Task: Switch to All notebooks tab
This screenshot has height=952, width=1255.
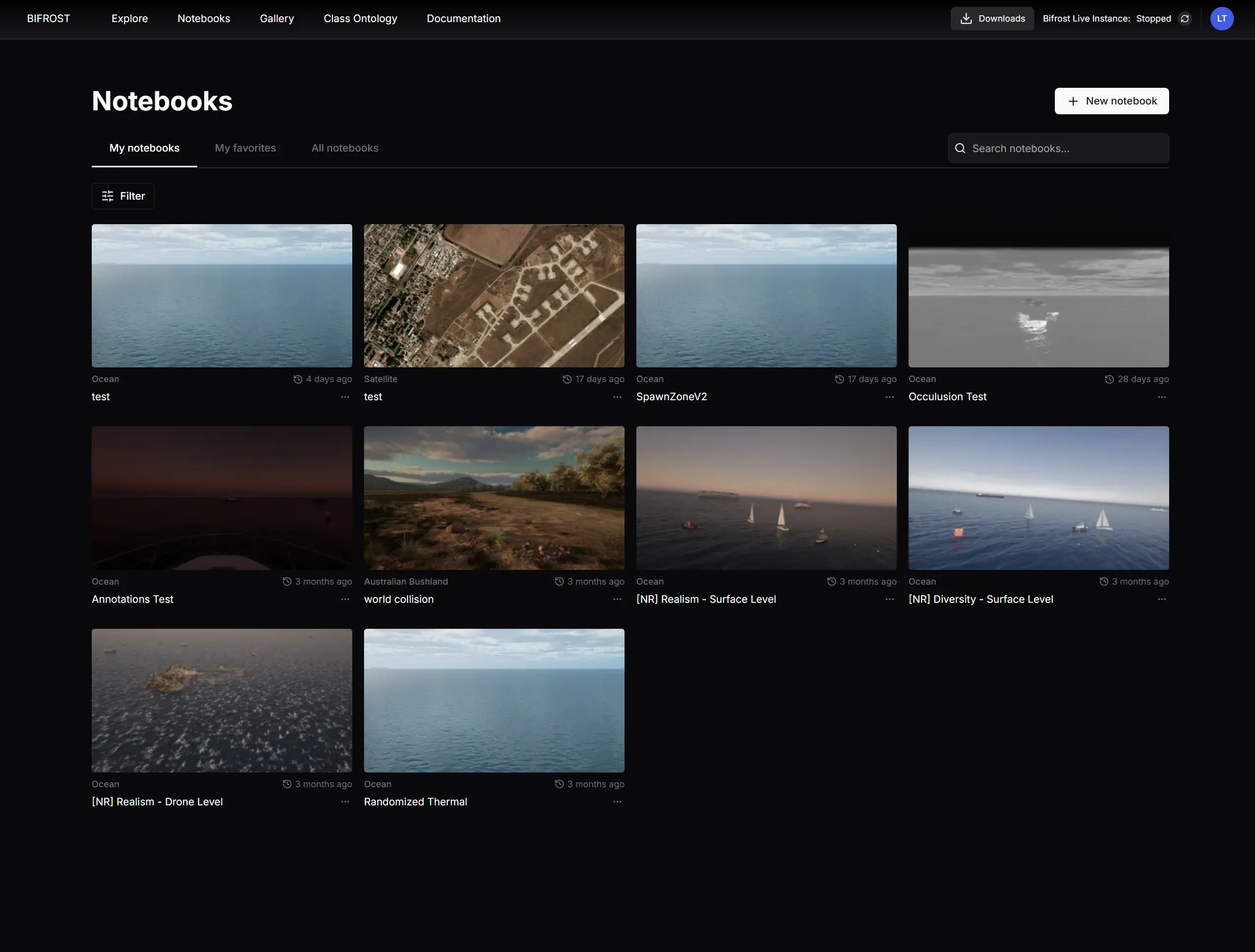Action: click(x=345, y=148)
